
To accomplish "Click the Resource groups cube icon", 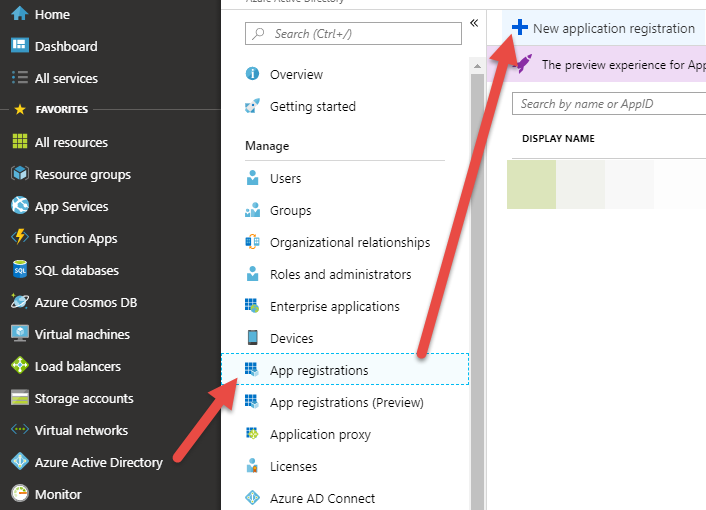I will [x=19, y=173].
